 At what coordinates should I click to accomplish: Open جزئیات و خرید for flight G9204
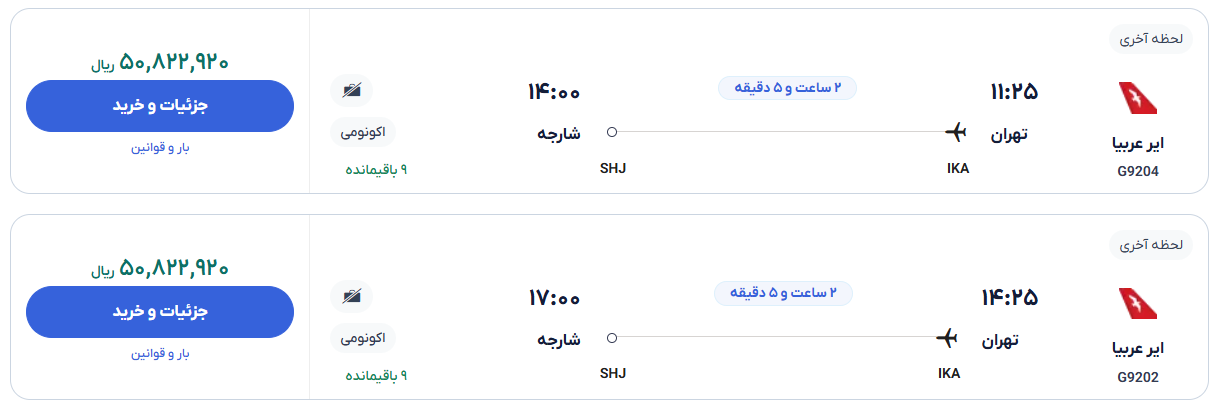(x=160, y=106)
